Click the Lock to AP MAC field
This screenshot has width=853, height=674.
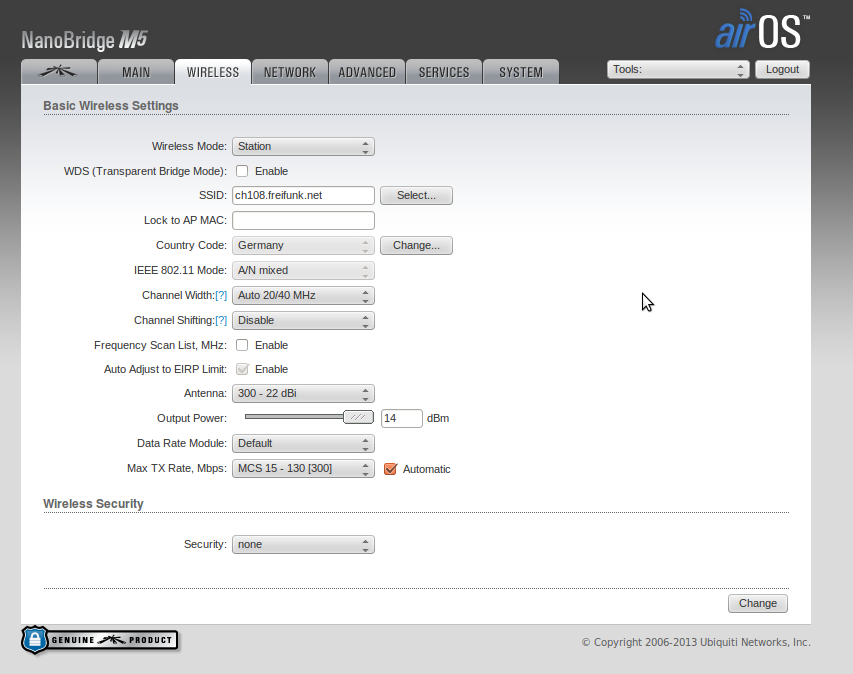click(x=303, y=220)
